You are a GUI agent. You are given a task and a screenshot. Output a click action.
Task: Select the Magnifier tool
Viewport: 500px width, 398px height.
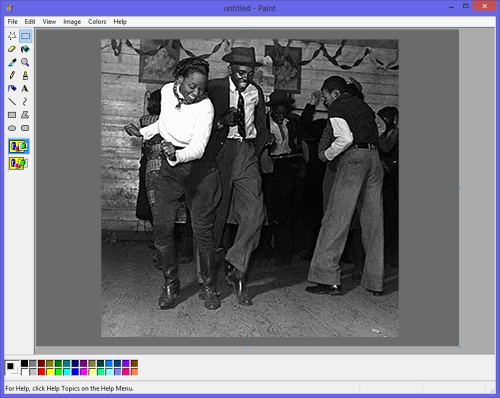(25, 62)
